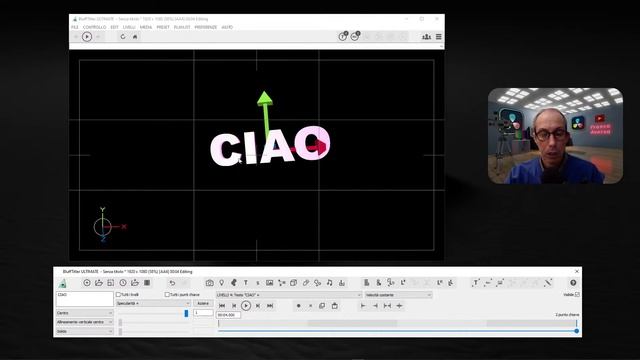Click the delete keyframe X button
640x360 pixels.
coord(310,306)
